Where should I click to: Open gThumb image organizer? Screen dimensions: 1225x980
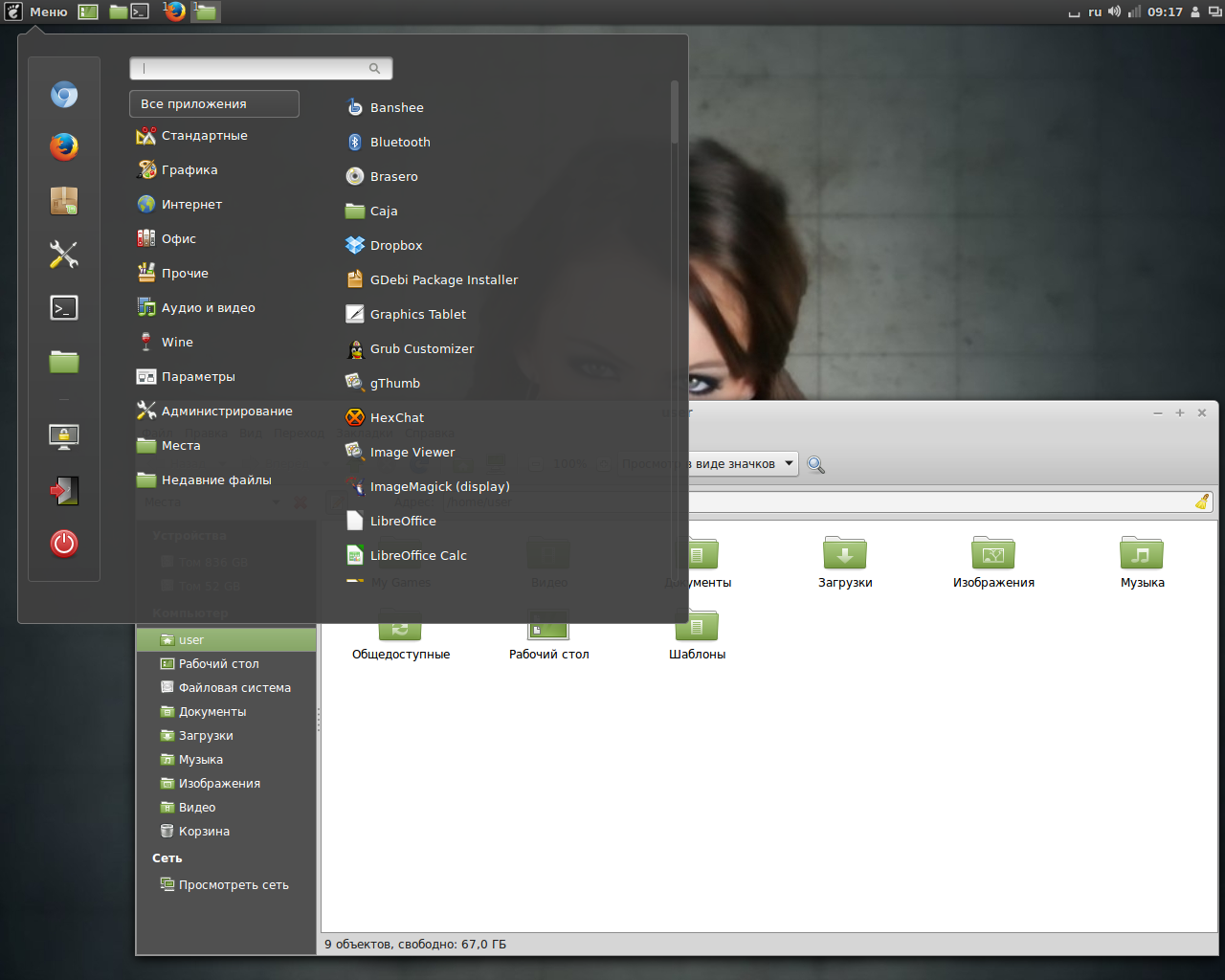coord(383,383)
